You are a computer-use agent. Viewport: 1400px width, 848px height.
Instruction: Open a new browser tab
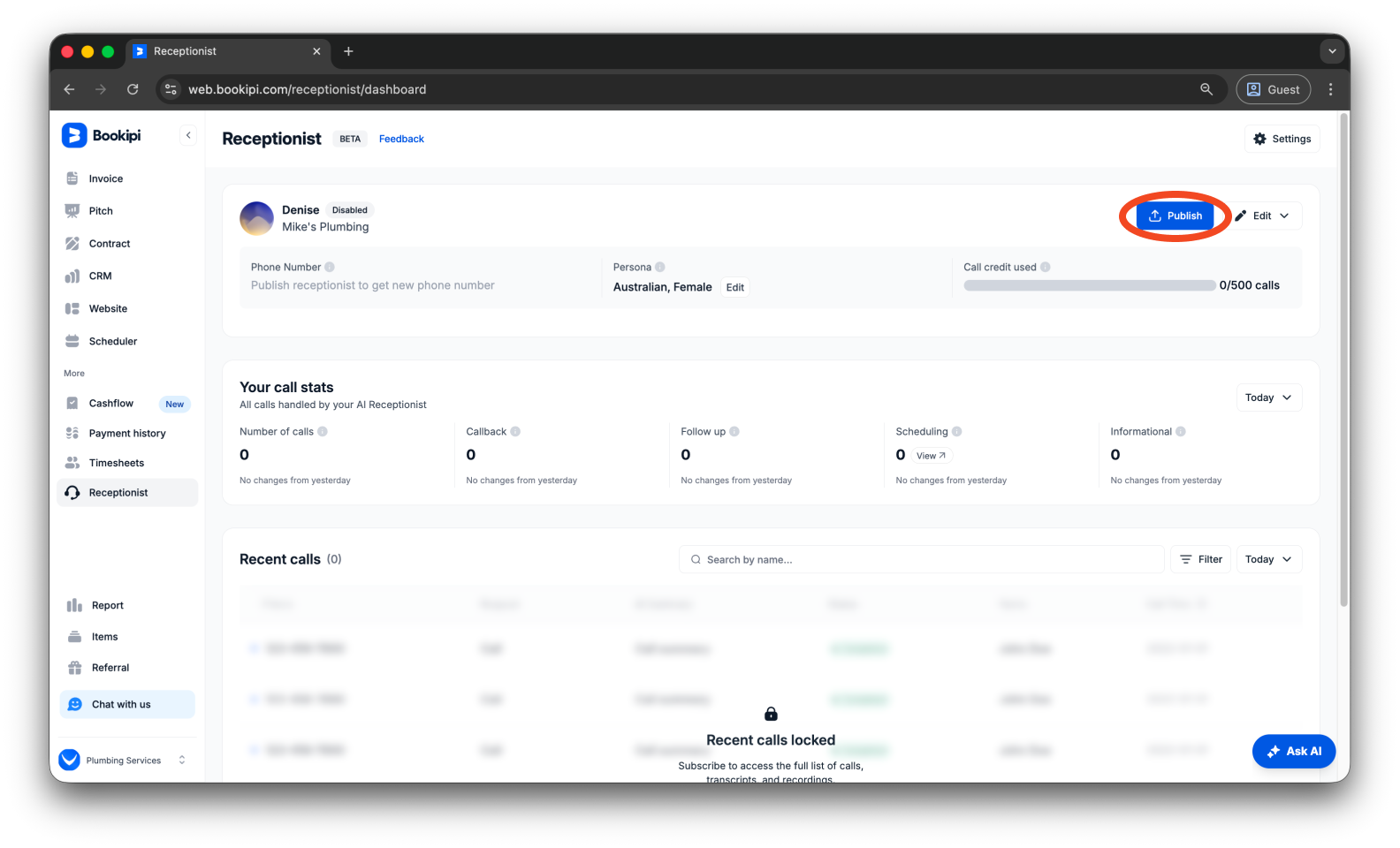coord(348,51)
